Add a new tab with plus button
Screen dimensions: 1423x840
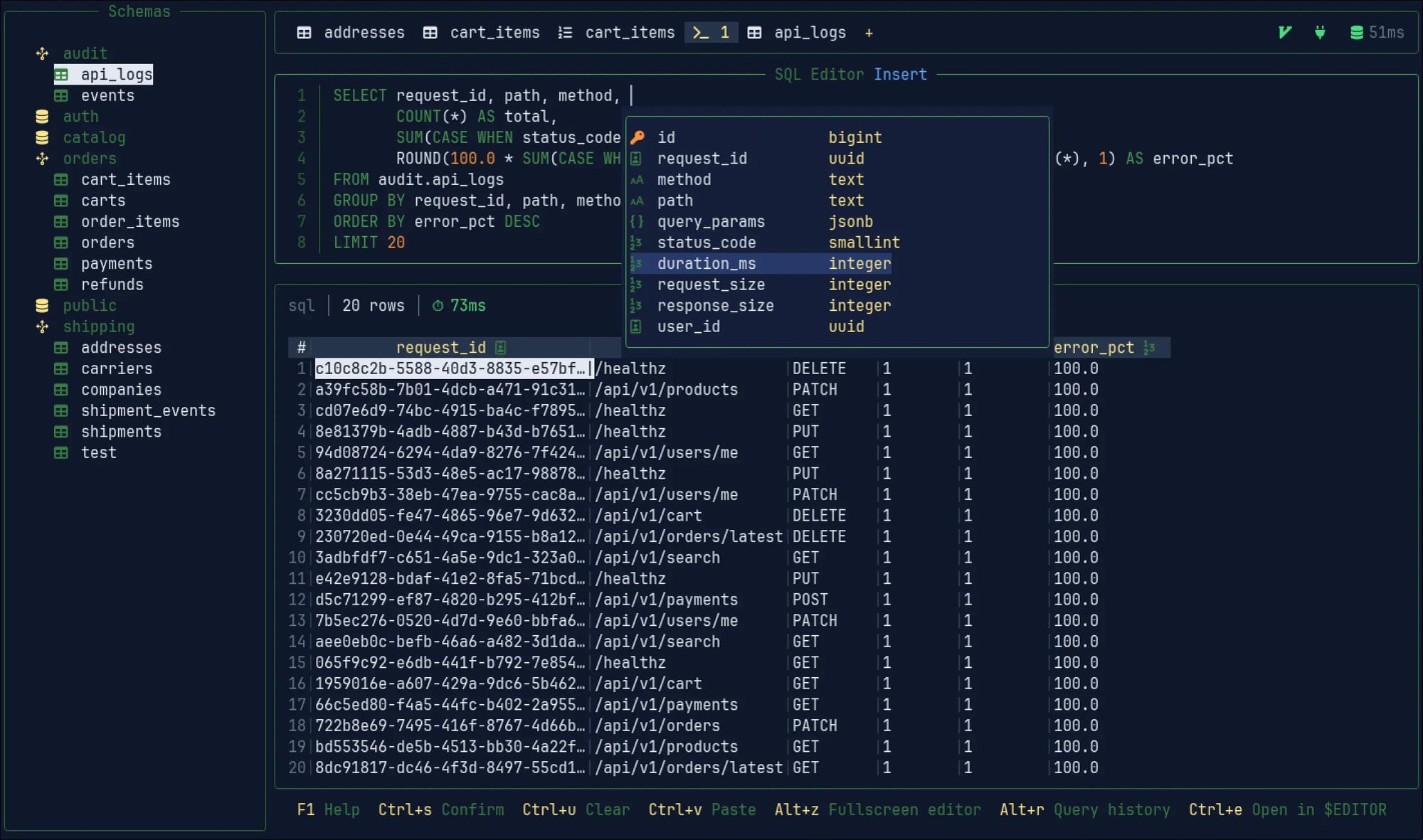(x=869, y=33)
